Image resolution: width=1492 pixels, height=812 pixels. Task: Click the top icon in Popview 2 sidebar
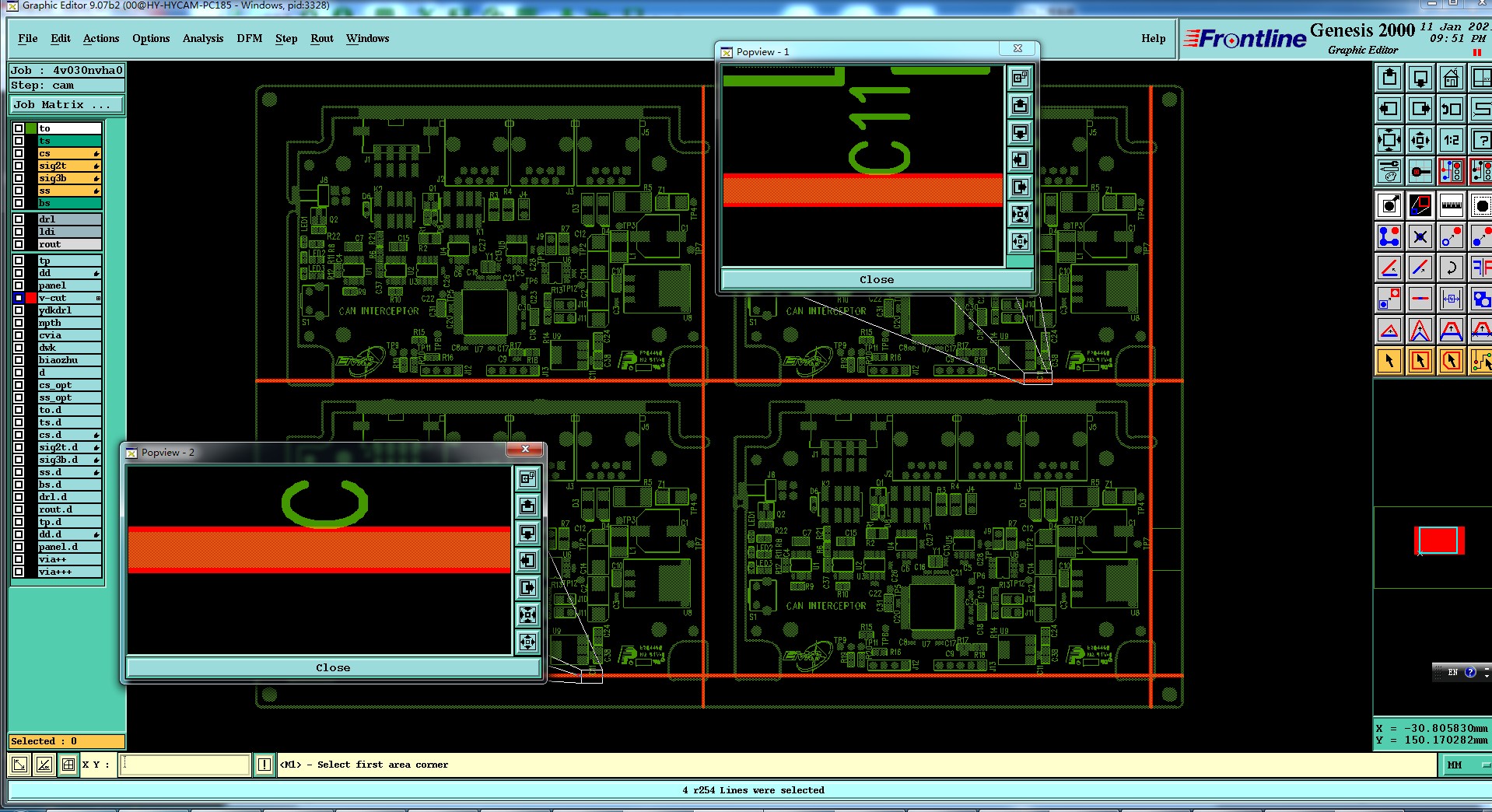point(527,478)
